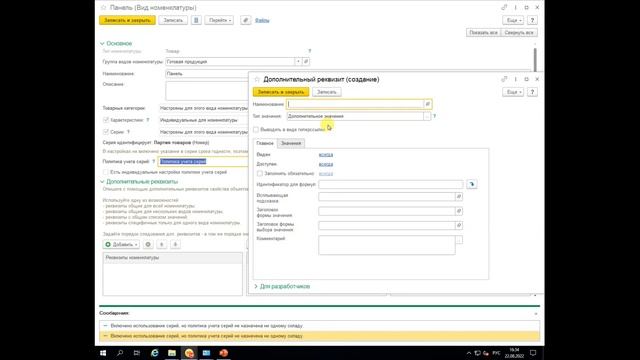
Task: Click Записать и закрыть in Дополнительный реквизит dialog
Action: 281,92
